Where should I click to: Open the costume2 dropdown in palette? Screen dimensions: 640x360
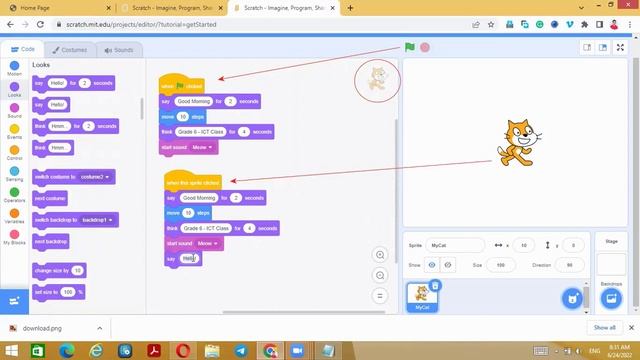(96, 177)
